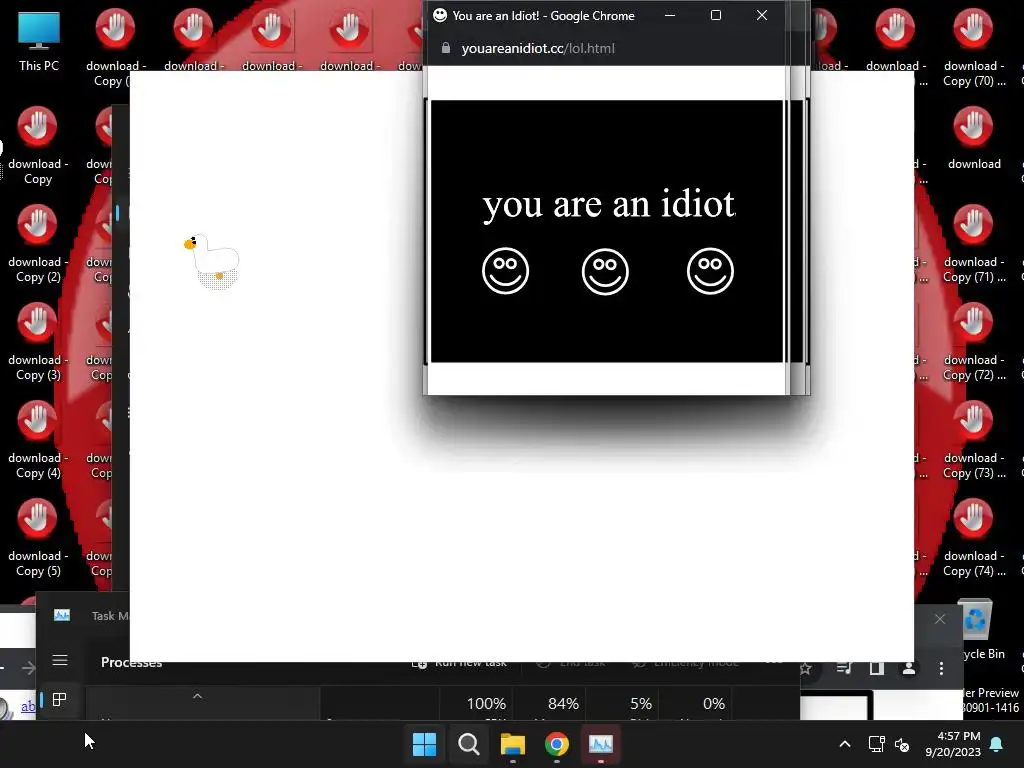Screen dimensions: 1024x768
Task: Select the desktop icon labeled just 'download'
Action: pos(973,138)
